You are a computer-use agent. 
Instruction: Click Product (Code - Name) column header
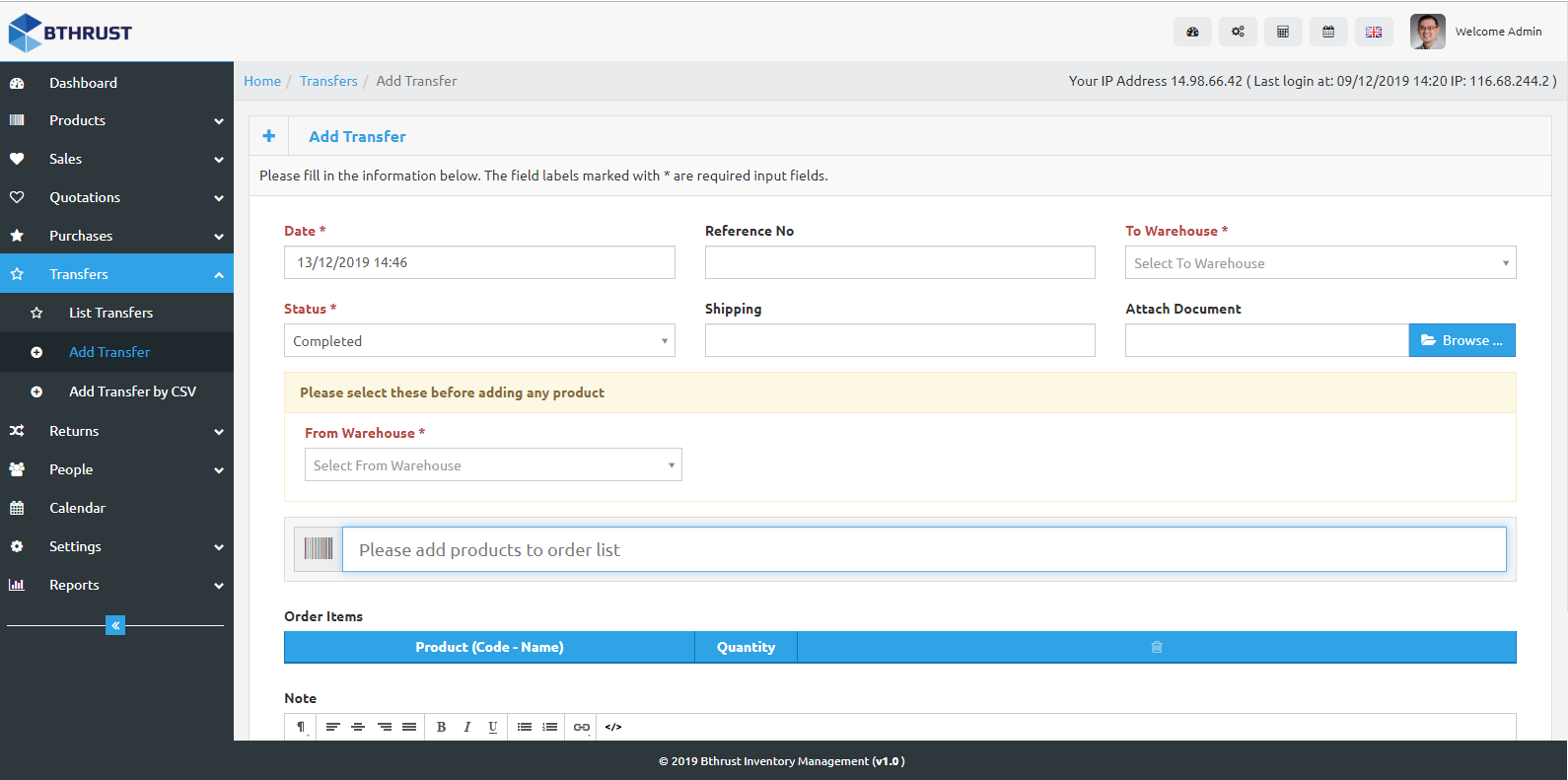click(x=489, y=647)
